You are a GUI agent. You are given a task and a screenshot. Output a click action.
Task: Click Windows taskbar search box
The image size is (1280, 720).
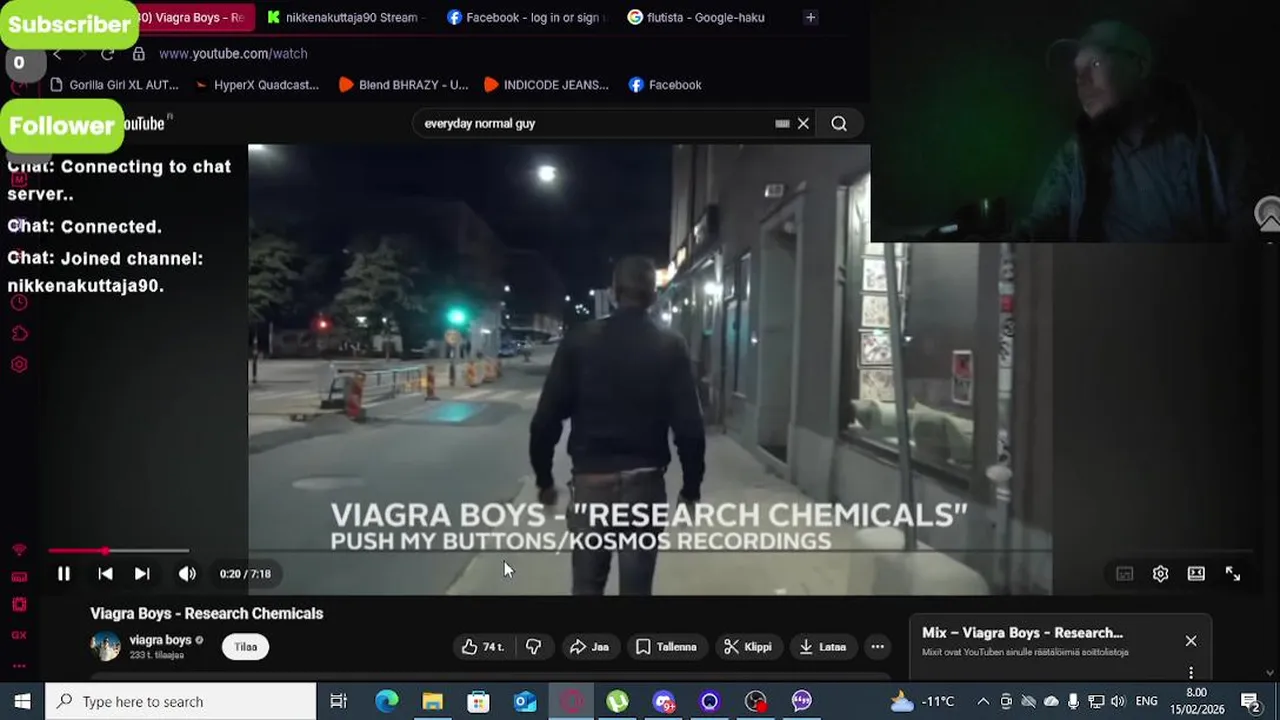click(181, 702)
